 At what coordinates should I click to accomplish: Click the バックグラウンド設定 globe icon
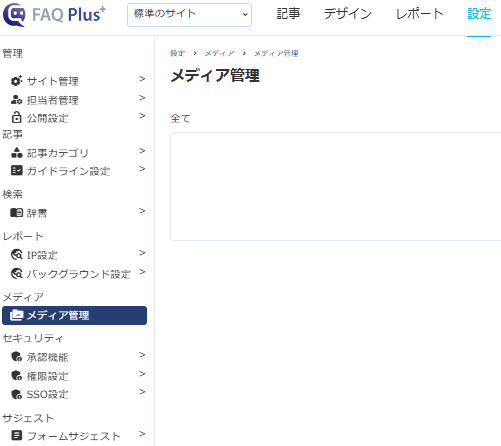(17, 273)
